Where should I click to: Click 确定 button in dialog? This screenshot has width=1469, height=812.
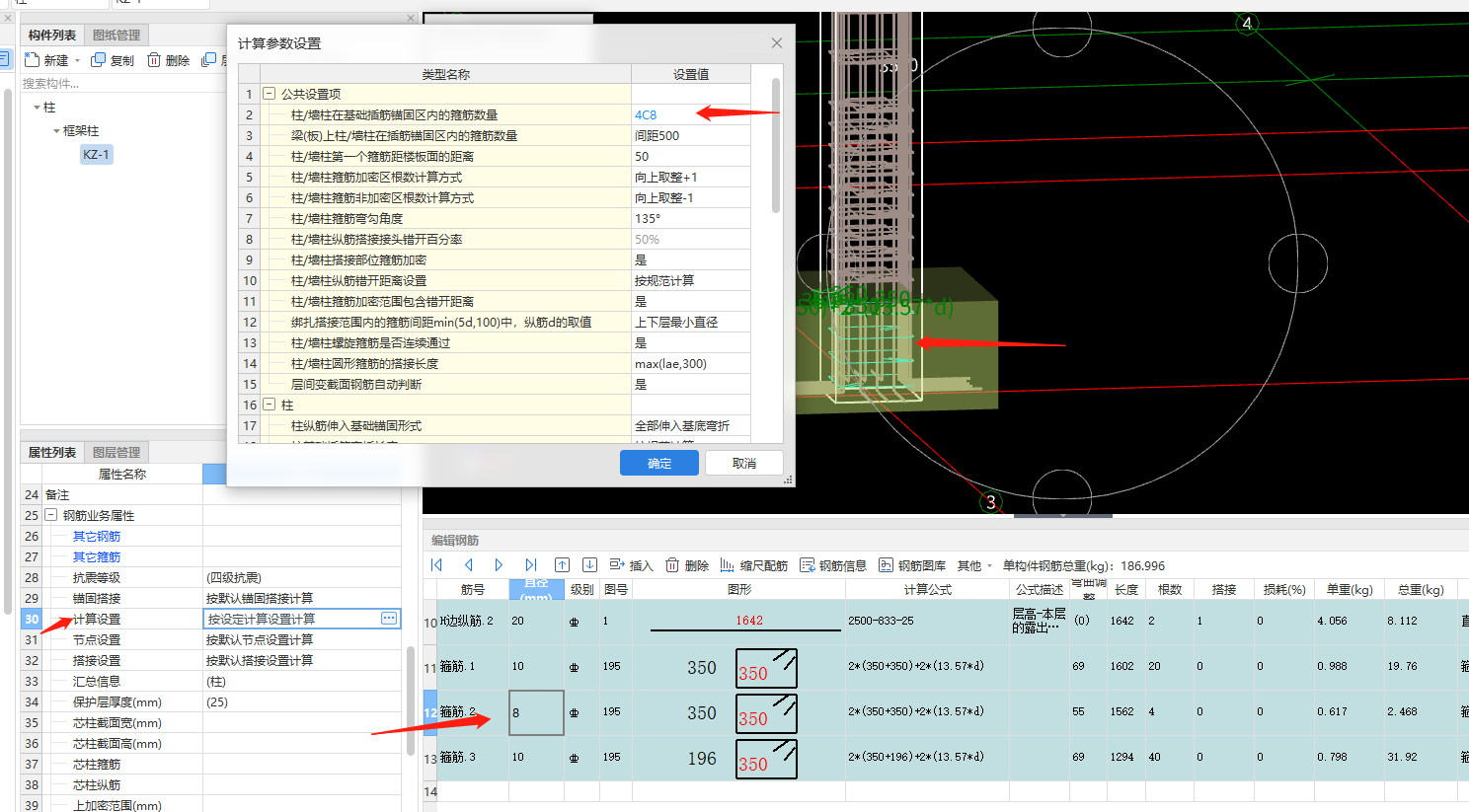(659, 463)
